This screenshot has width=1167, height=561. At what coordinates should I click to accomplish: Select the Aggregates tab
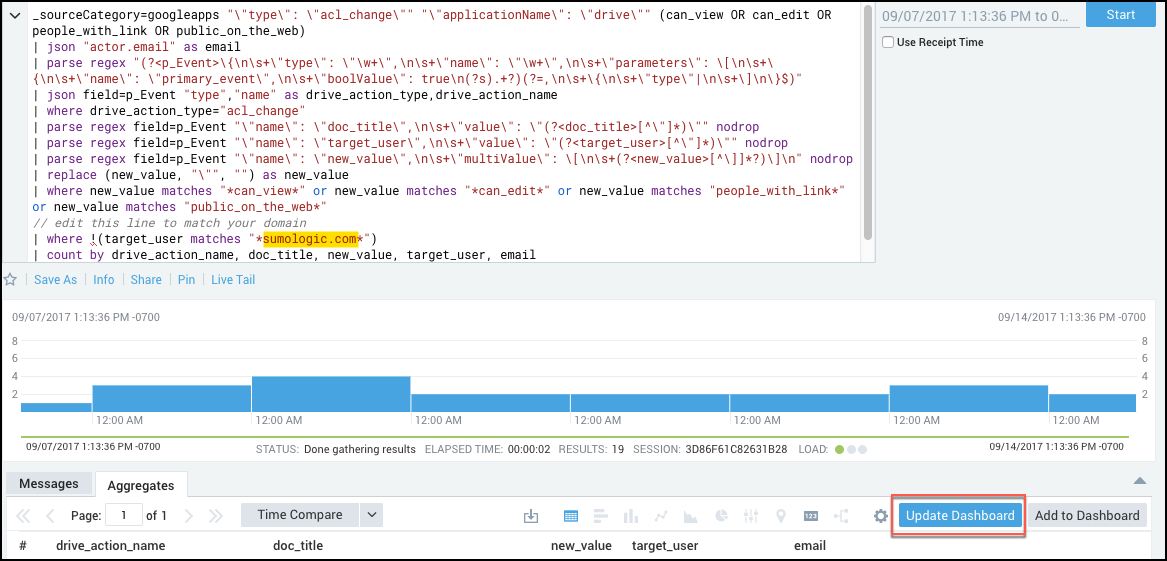(x=141, y=485)
